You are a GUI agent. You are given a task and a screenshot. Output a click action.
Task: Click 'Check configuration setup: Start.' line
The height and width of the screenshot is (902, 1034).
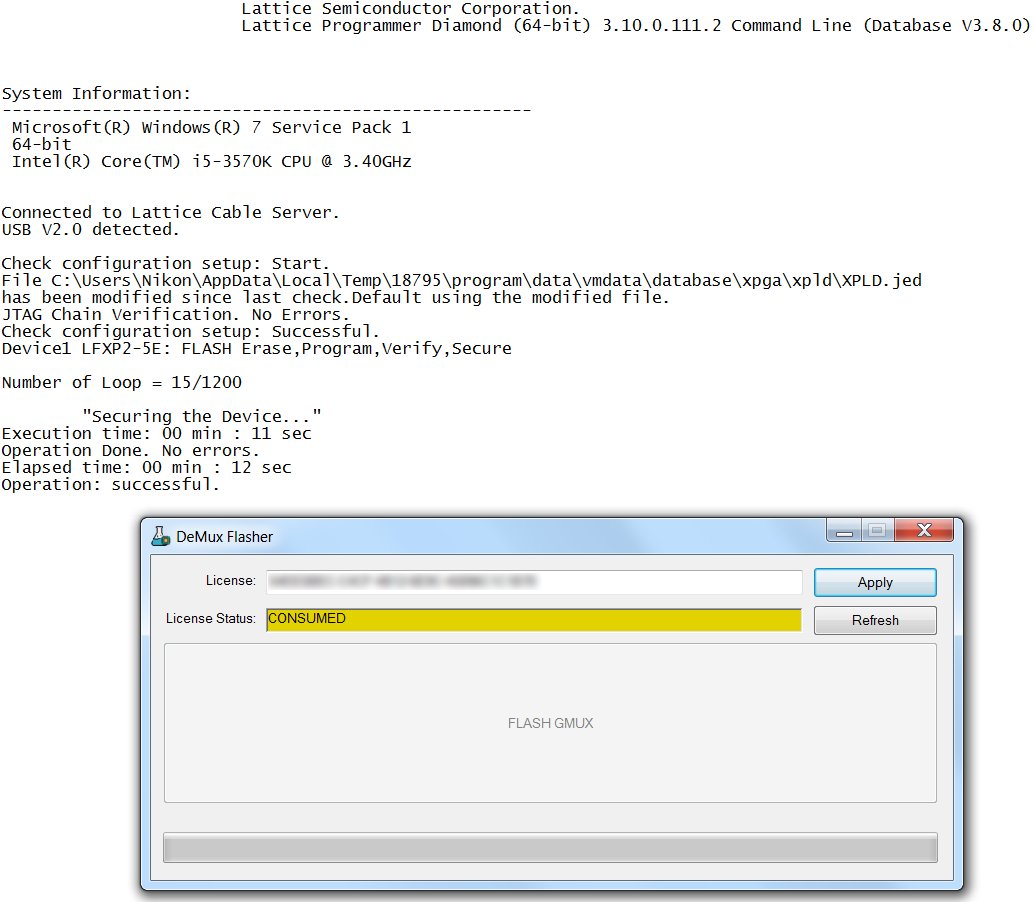click(x=166, y=264)
